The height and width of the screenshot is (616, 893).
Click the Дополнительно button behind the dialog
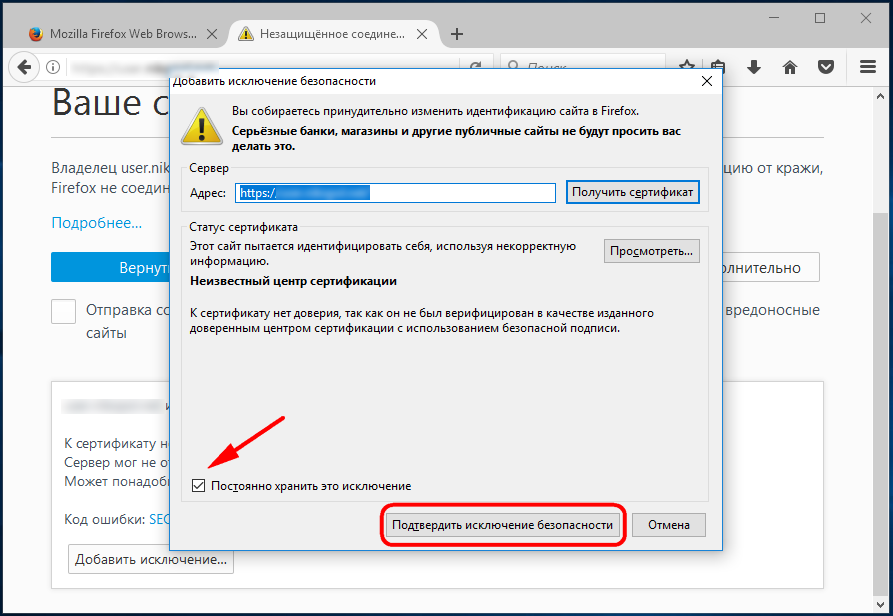771,267
